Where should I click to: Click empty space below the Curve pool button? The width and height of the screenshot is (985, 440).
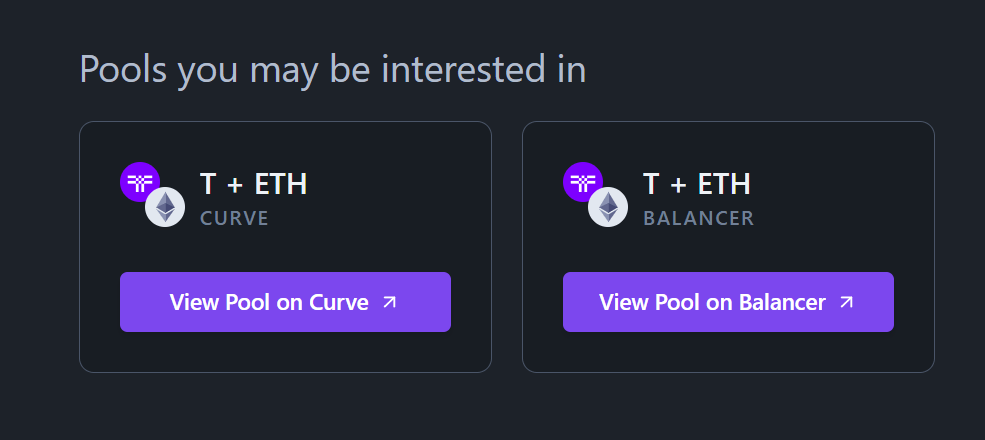[285, 352]
